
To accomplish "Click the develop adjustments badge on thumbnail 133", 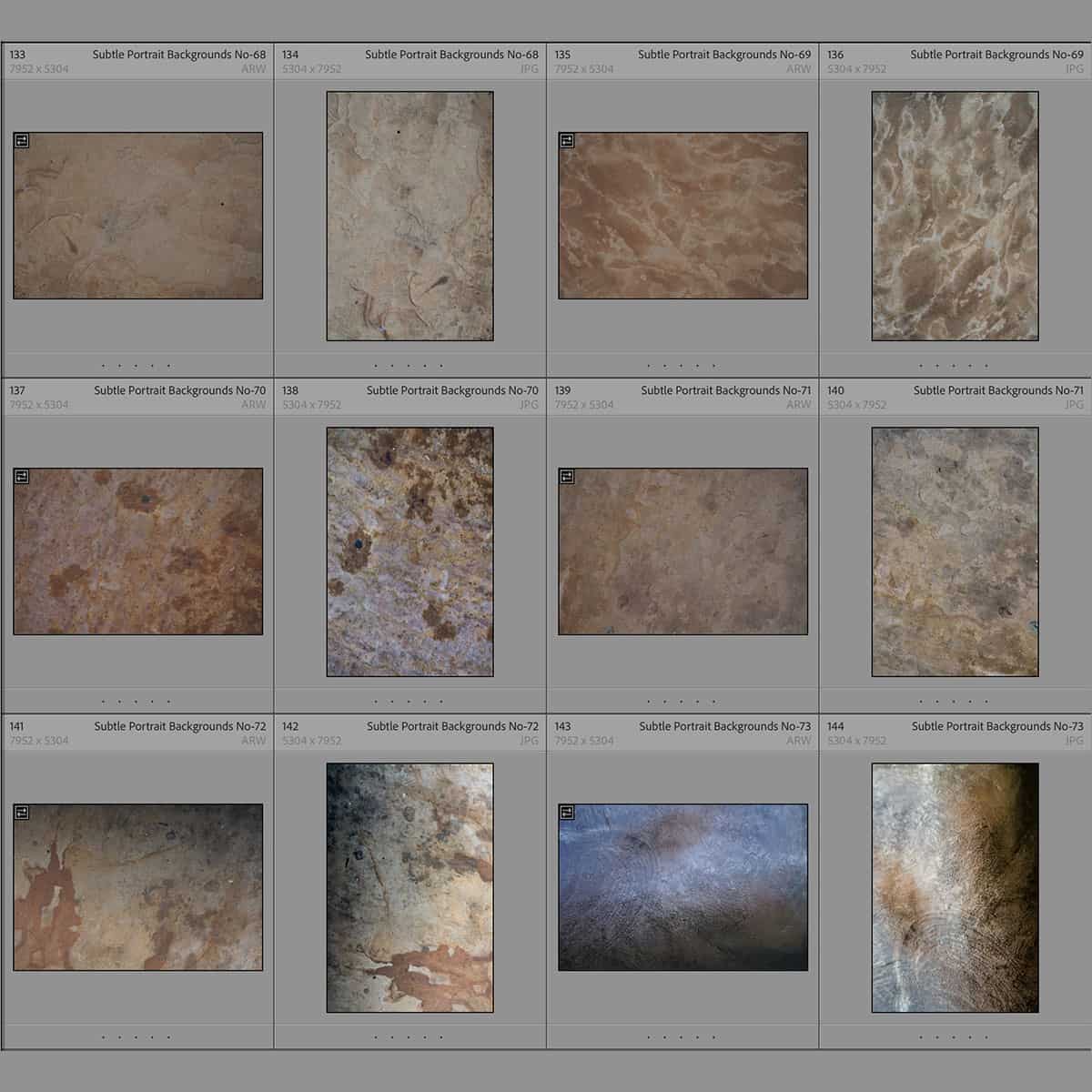I will point(22,140).
